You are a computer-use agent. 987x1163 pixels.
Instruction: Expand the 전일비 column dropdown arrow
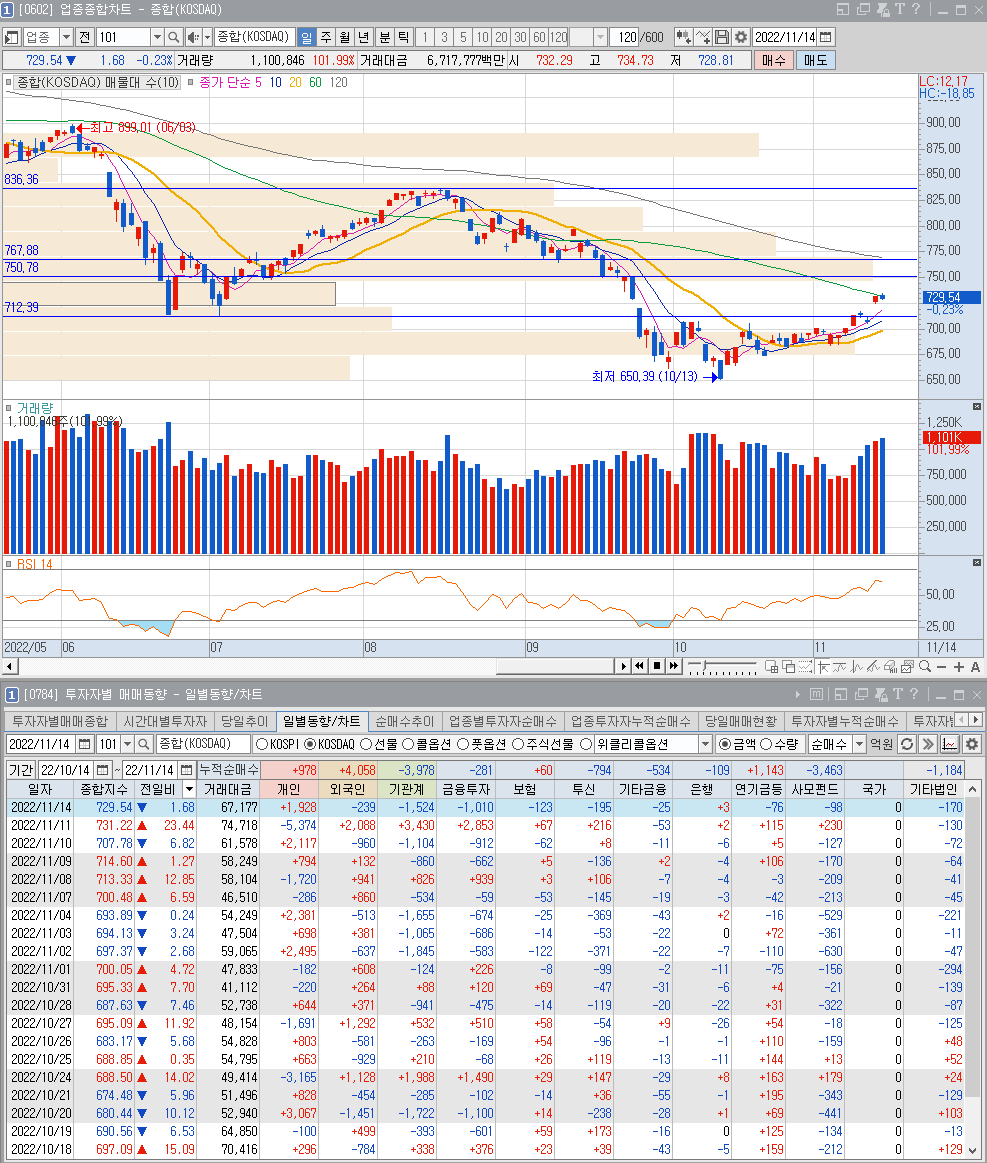(189, 789)
